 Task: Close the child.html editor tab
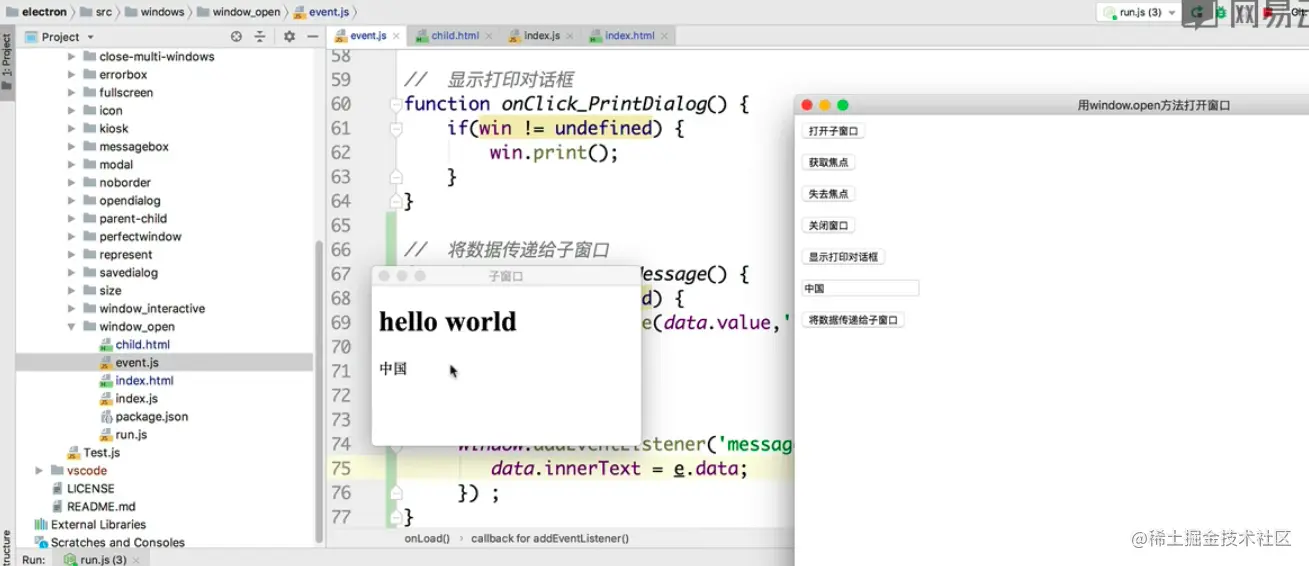coord(489,36)
